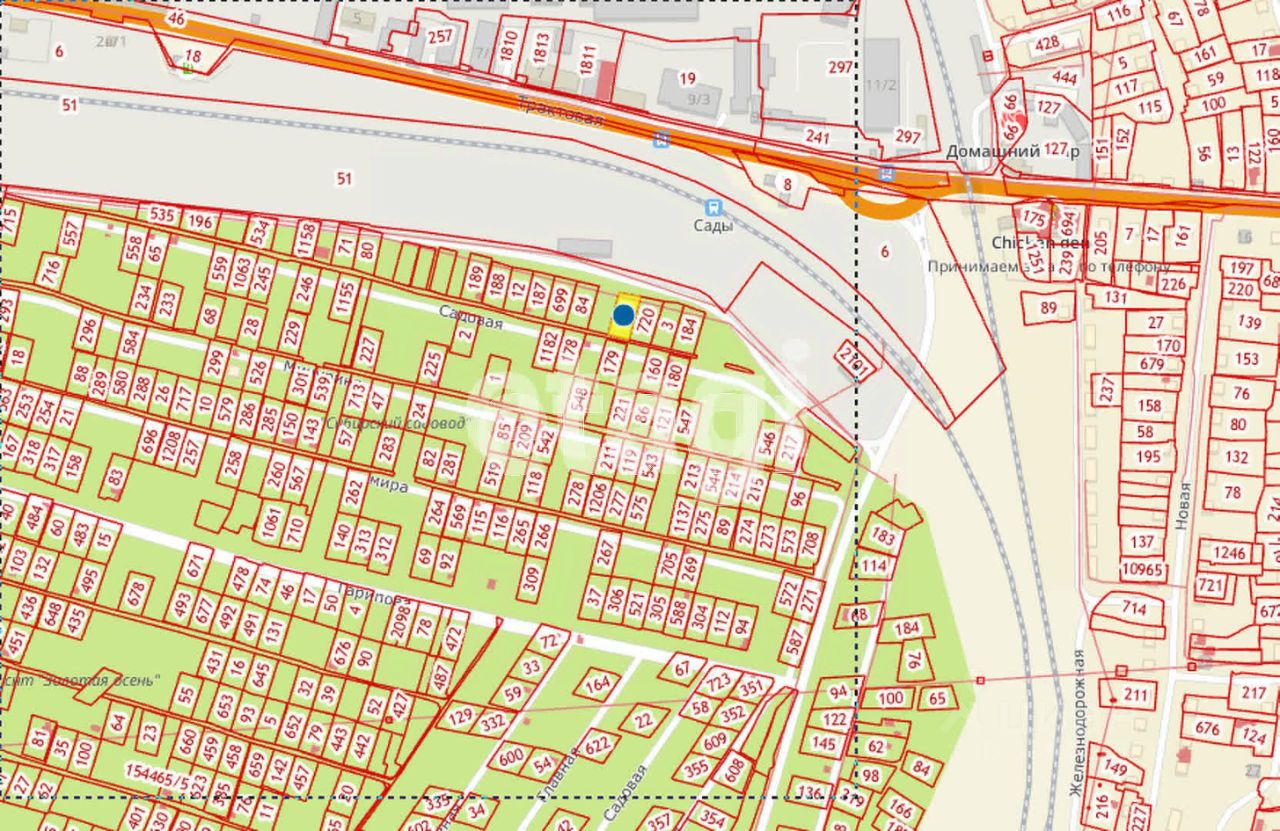Viewport: 1280px width, 831px height.
Task: Select parcel number 241
Action: click(818, 138)
